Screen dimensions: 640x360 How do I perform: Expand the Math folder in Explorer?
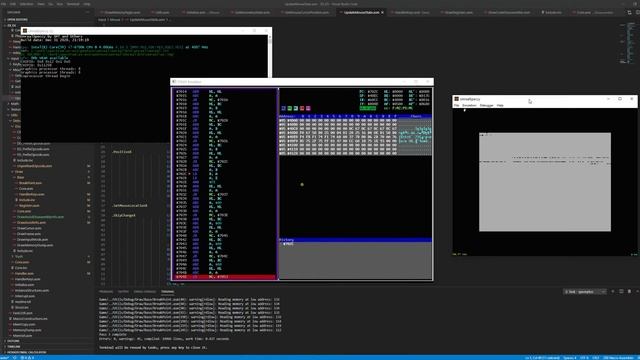[x=15, y=104]
